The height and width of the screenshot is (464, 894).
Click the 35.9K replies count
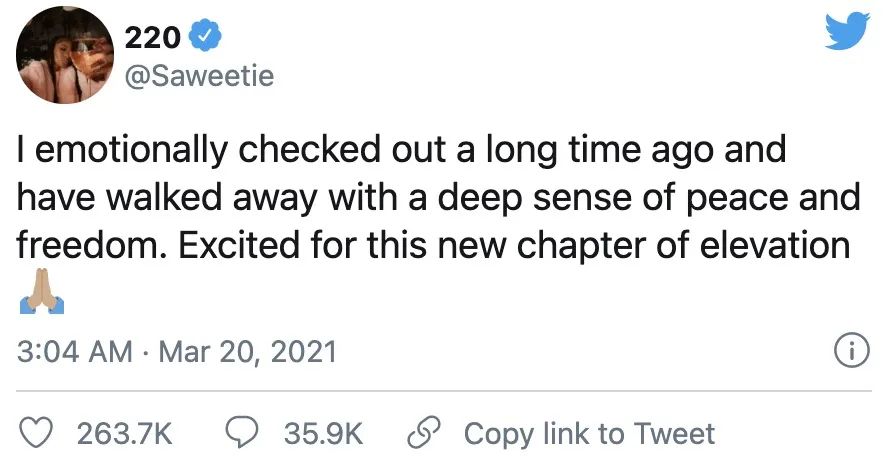[x=323, y=433]
